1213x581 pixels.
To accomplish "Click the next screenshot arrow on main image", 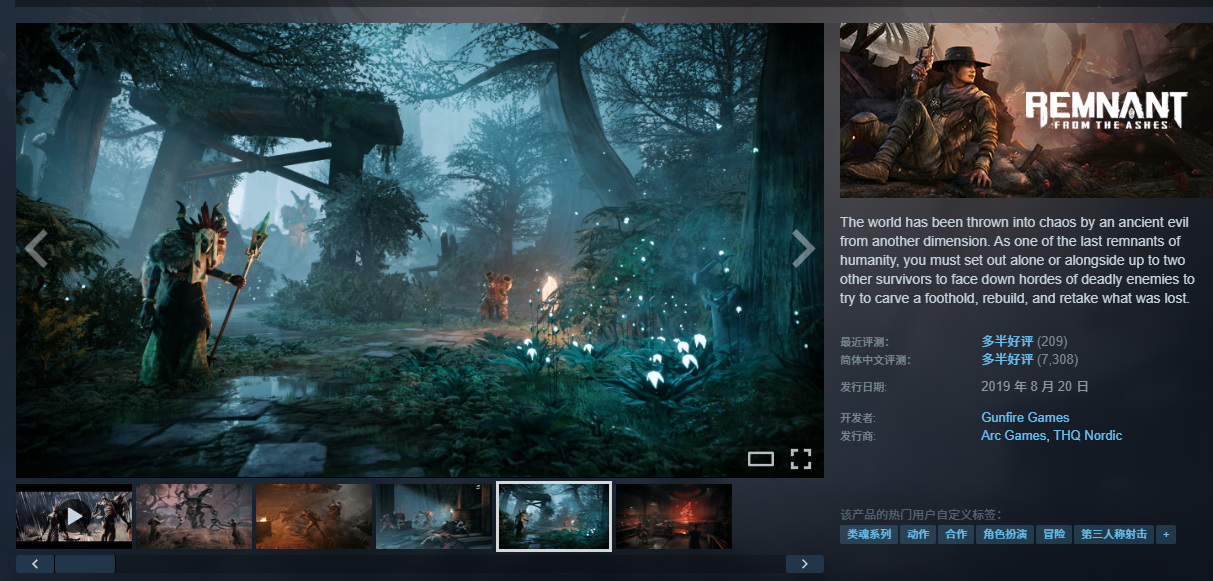I will click(803, 249).
